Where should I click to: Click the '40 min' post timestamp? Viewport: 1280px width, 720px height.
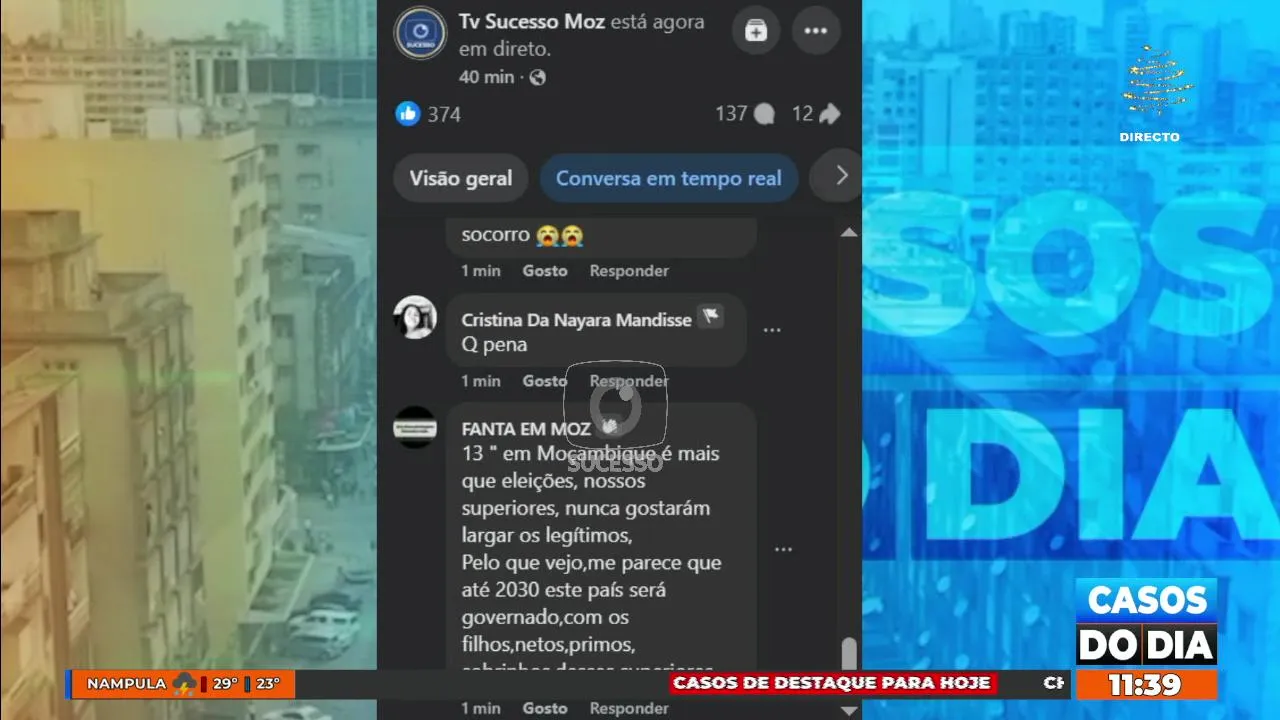pyautogui.click(x=486, y=77)
